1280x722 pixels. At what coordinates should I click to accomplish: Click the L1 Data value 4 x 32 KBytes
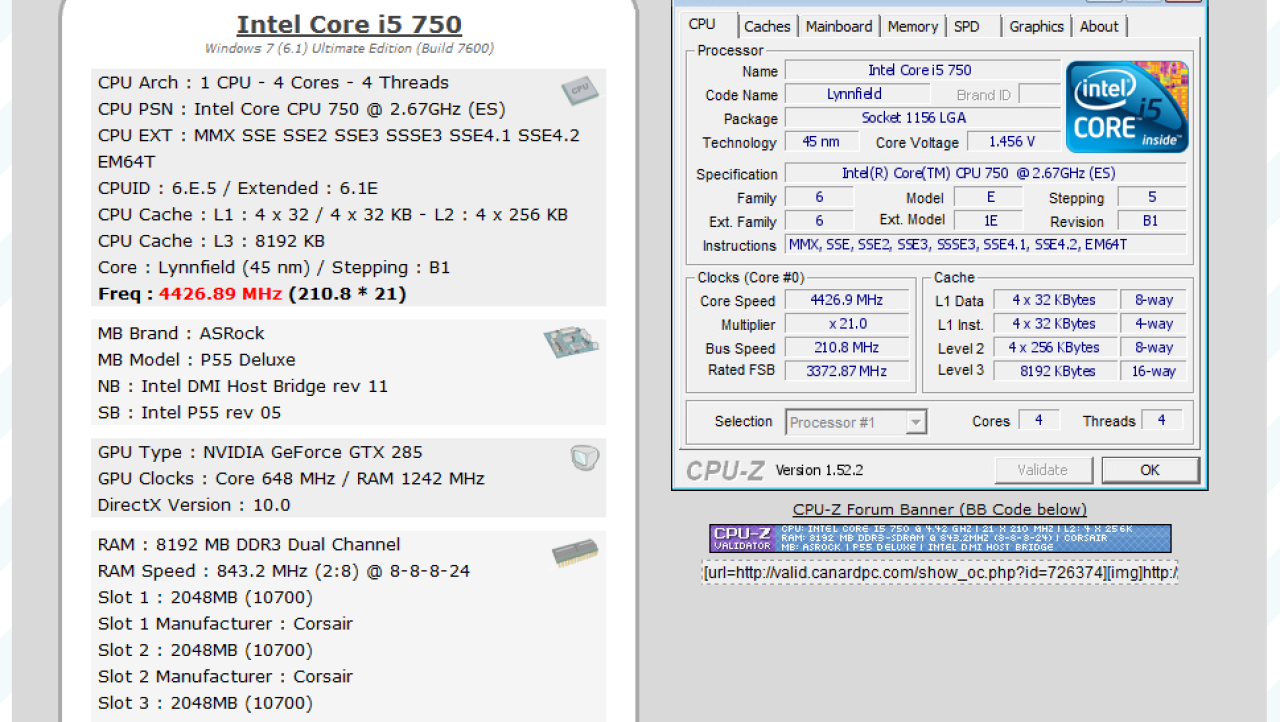(1054, 300)
